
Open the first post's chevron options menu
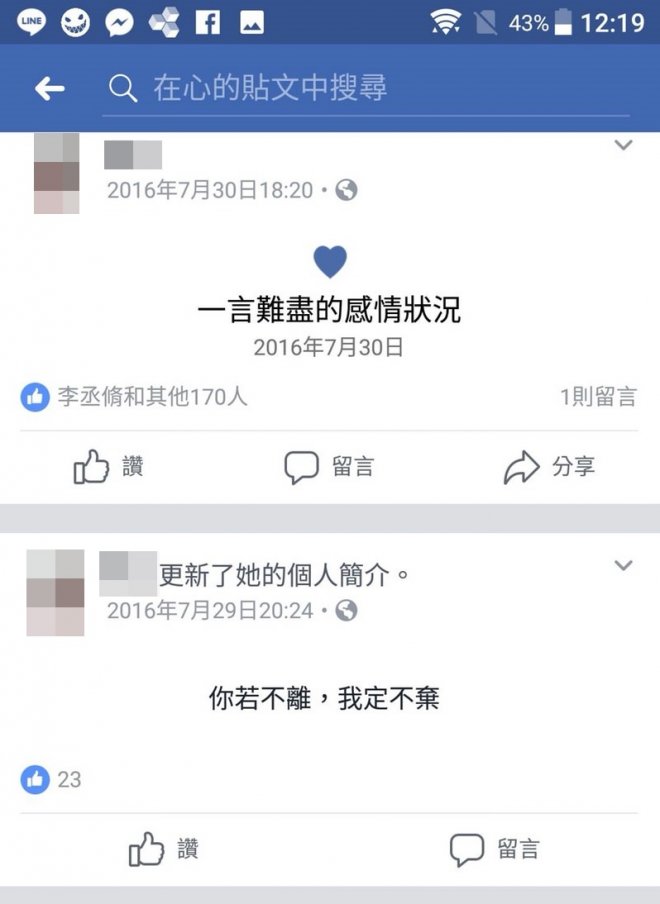coord(623,145)
